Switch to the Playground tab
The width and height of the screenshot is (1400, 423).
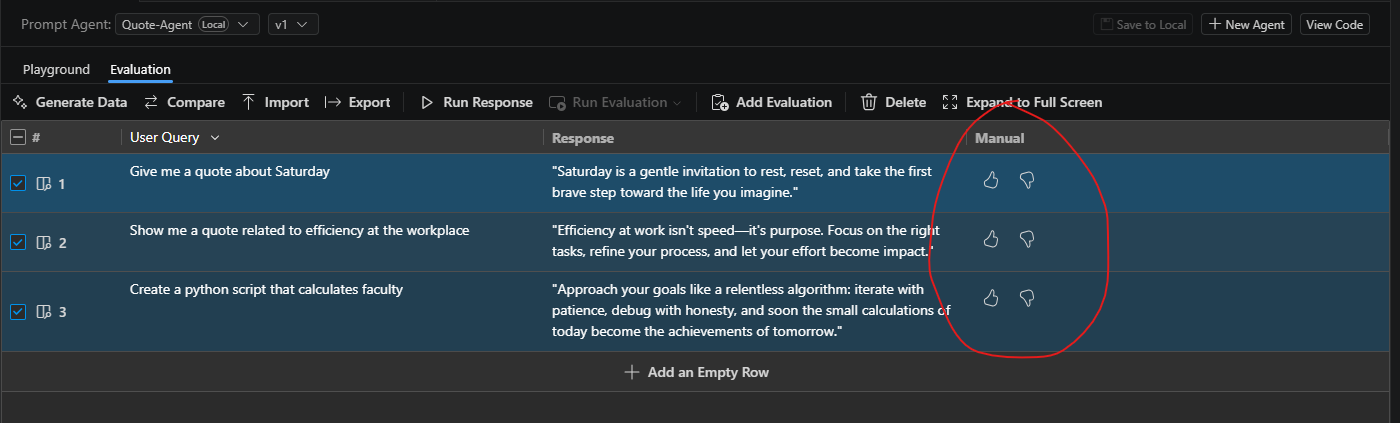pos(56,70)
